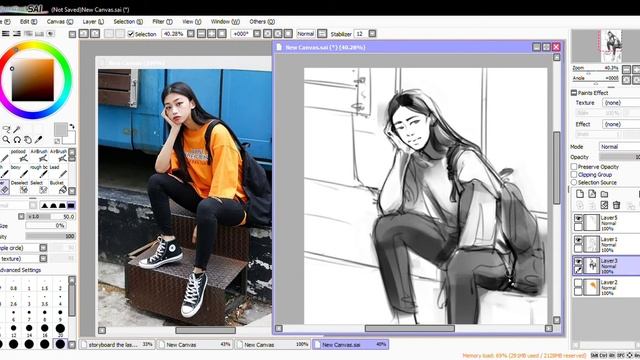This screenshot has width=640, height=360.
Task: Open the rotation angle dropdown arrow
Action: (x=257, y=33)
